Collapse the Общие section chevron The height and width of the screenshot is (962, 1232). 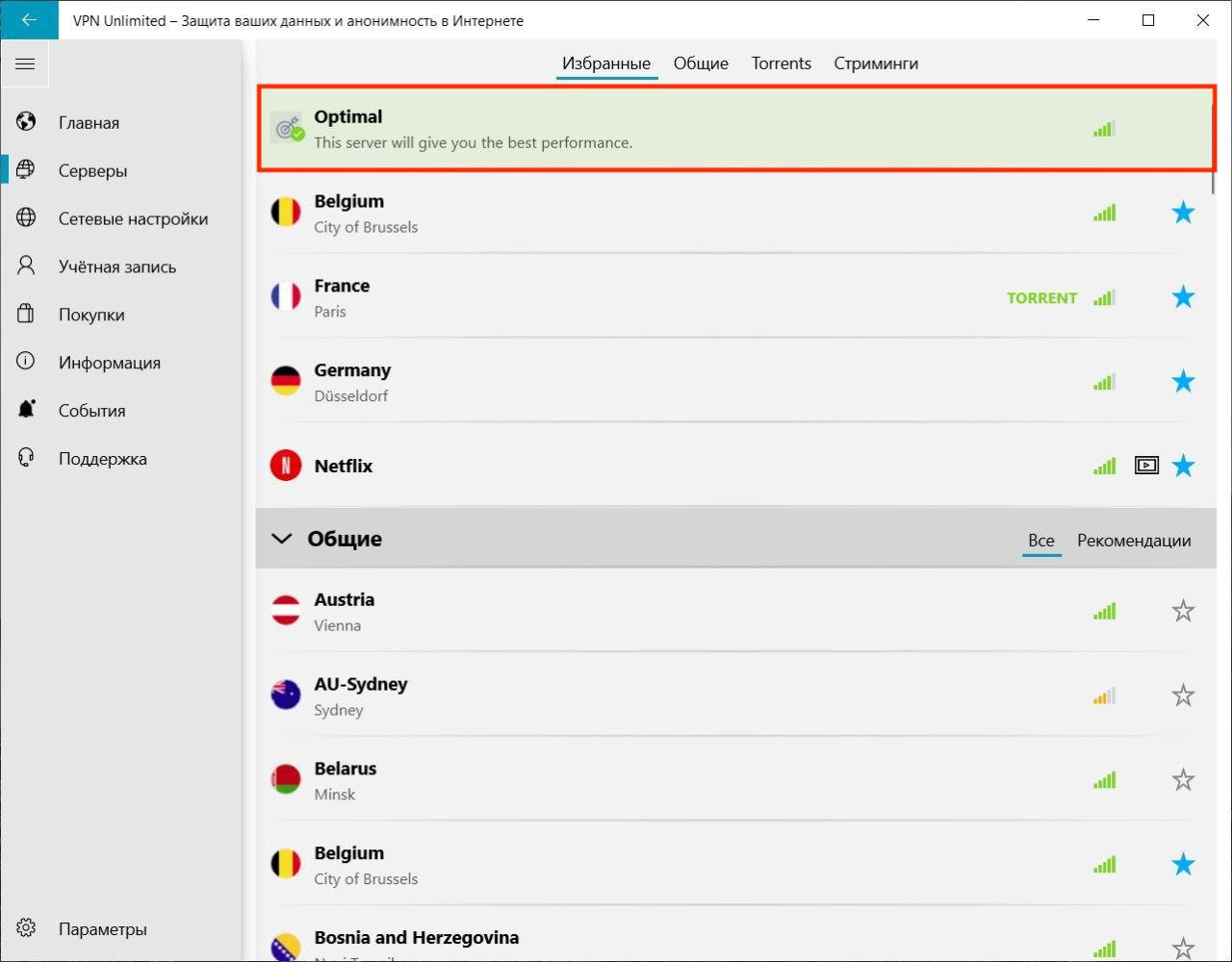(x=282, y=539)
